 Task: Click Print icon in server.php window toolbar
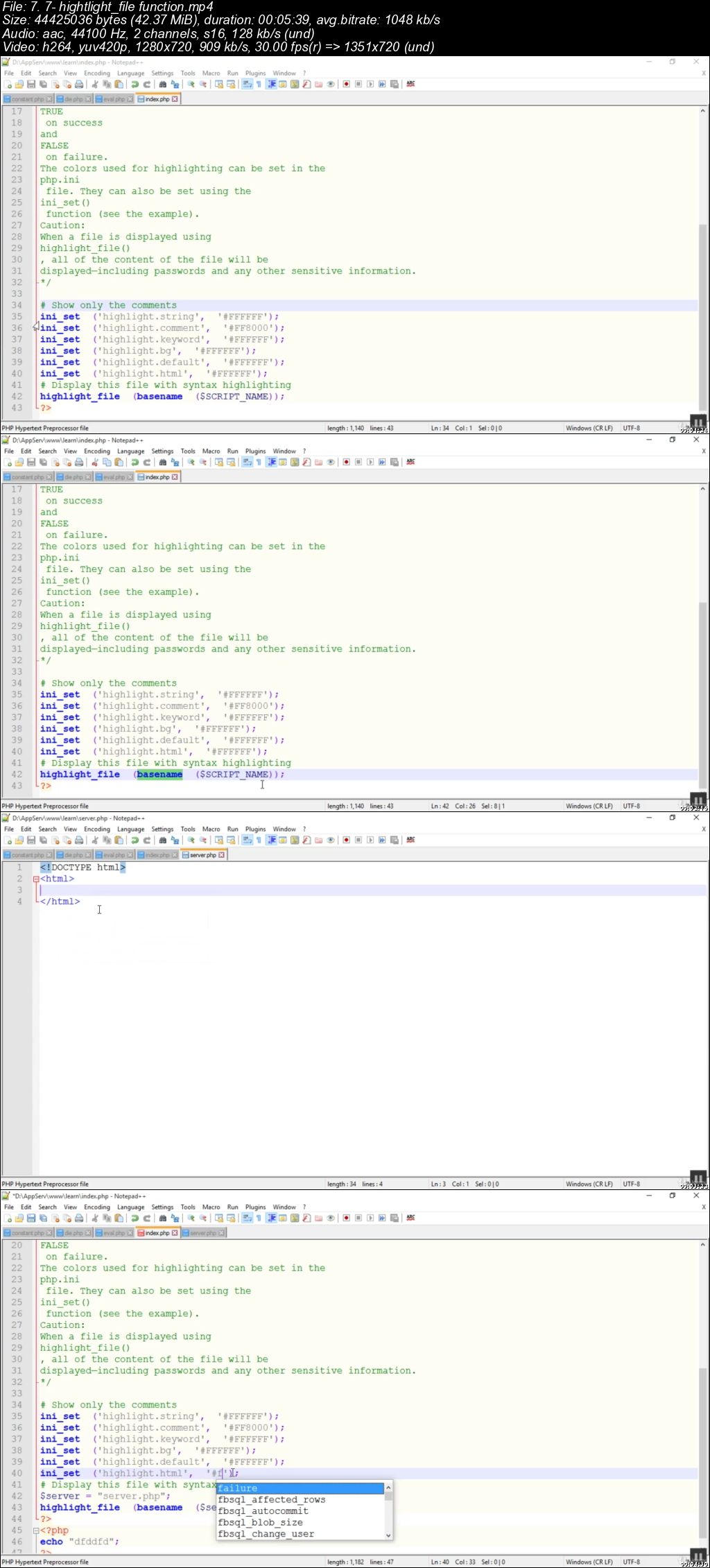(78, 840)
